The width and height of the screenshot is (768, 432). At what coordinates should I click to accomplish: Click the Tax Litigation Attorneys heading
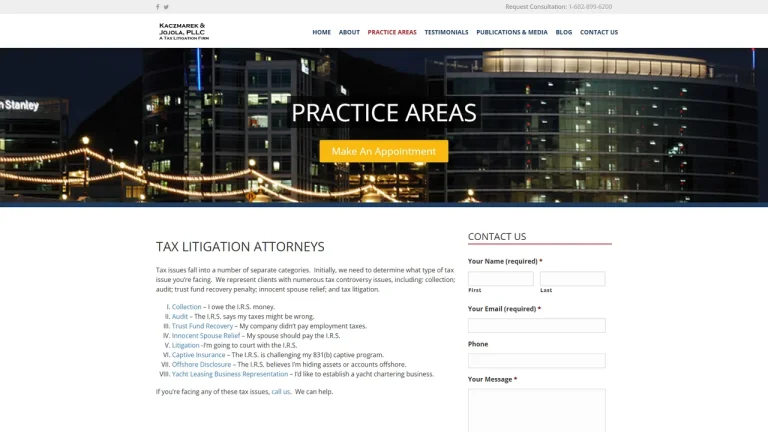240,246
